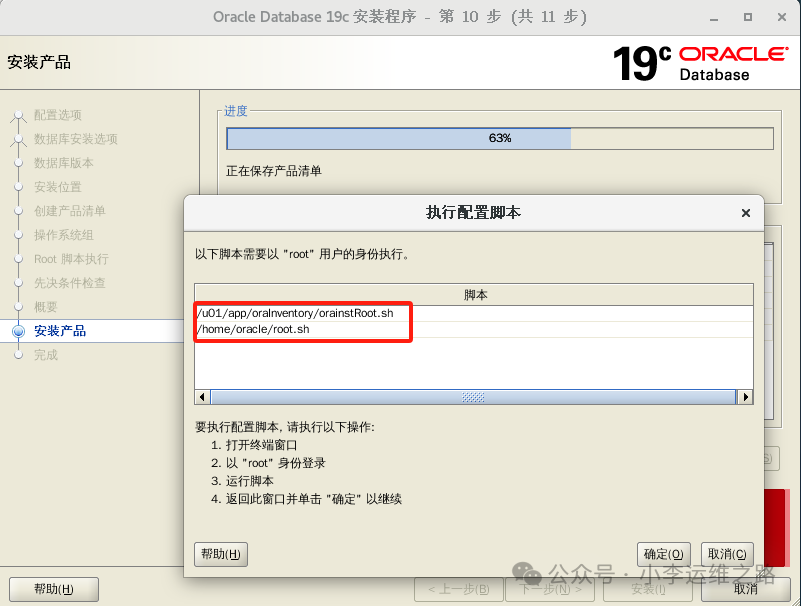Select the 先决条件检查 step
The image size is (801, 606).
[x=69, y=283]
